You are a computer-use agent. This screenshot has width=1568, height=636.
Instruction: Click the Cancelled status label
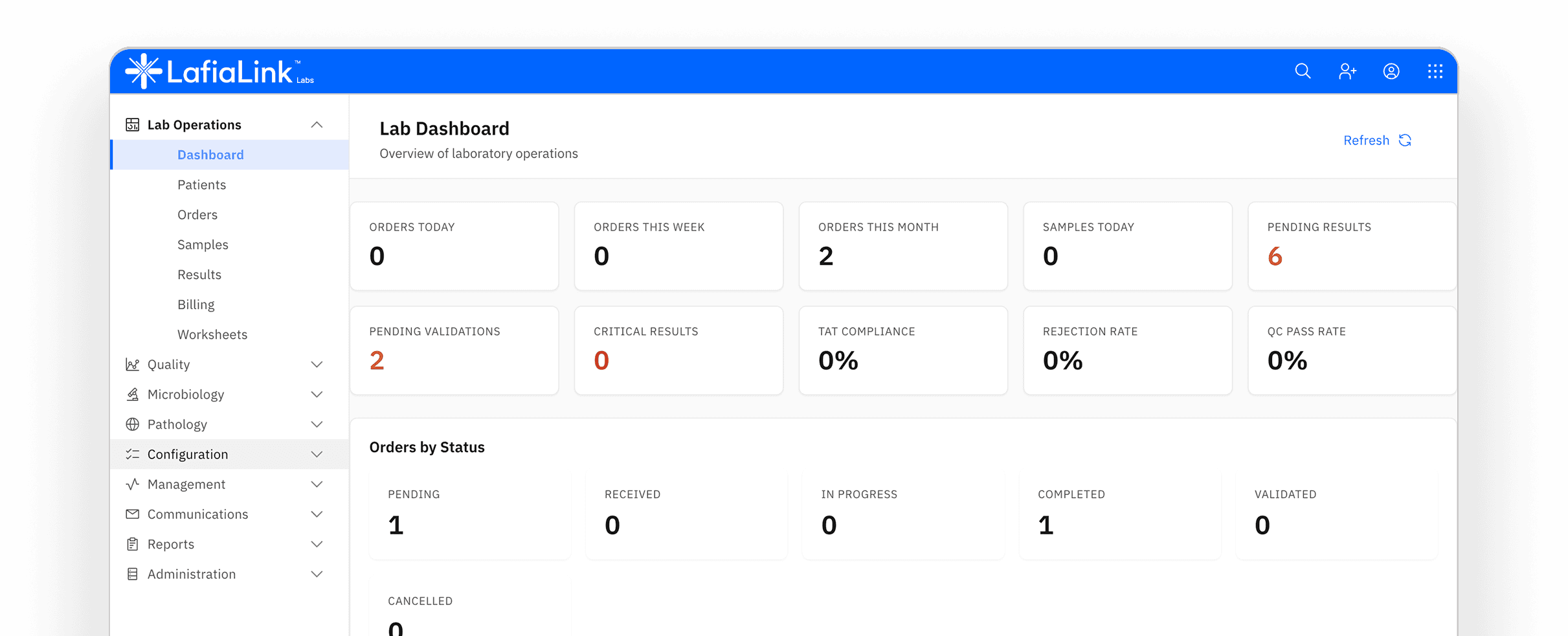[x=420, y=601]
